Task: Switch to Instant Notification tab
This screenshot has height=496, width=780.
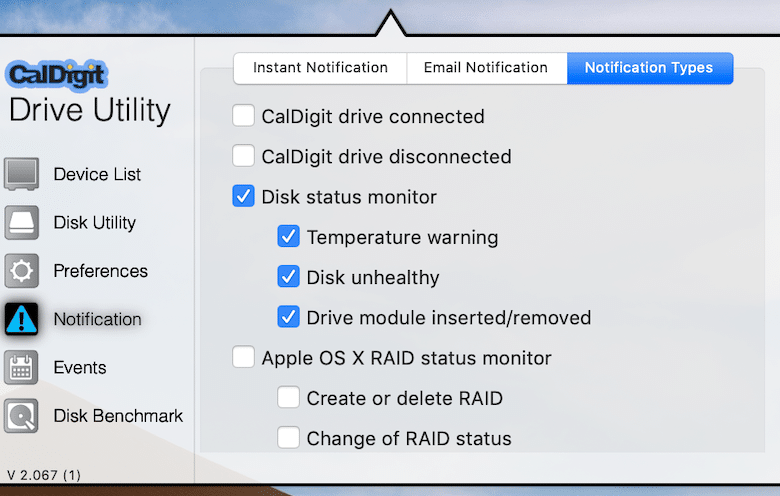Action: (x=320, y=68)
